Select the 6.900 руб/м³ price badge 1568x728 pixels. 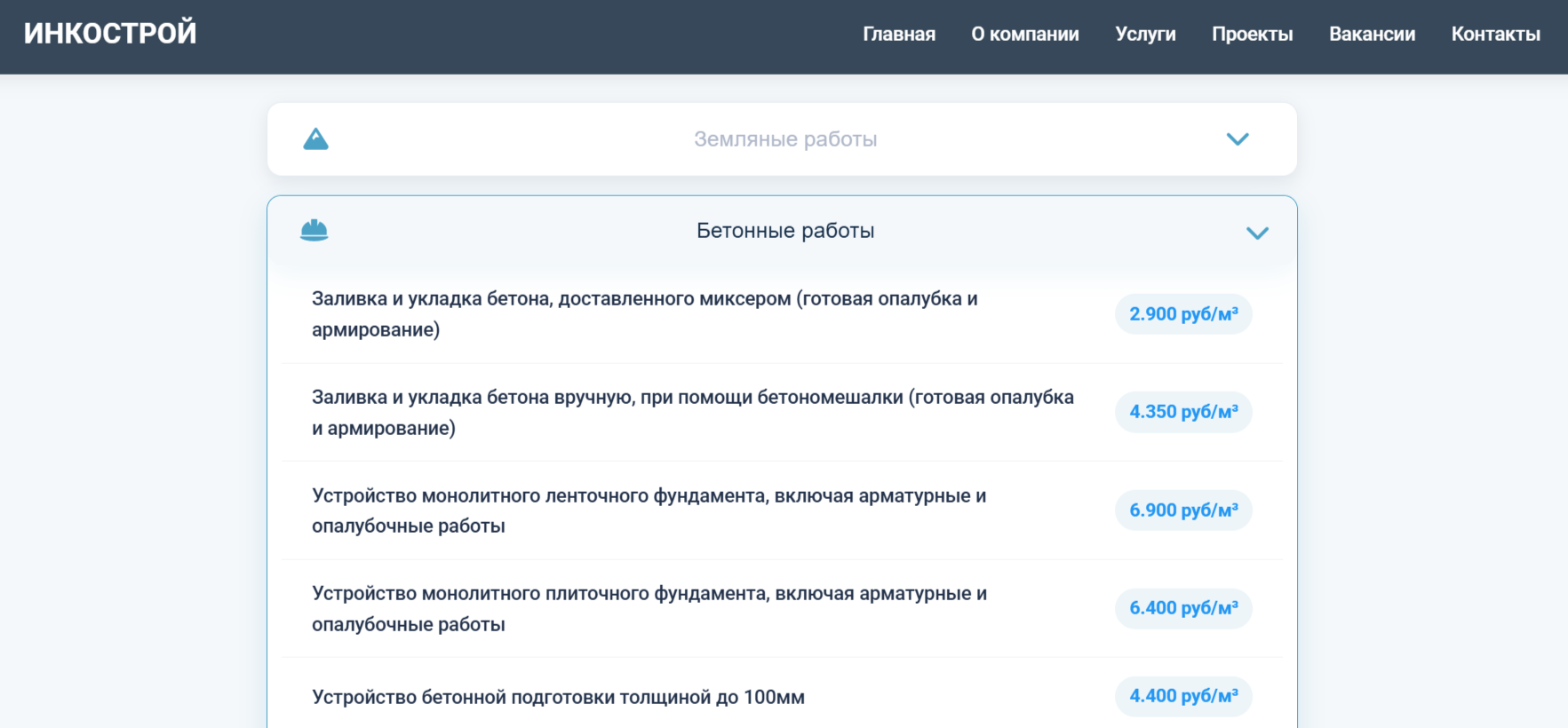coord(1183,510)
